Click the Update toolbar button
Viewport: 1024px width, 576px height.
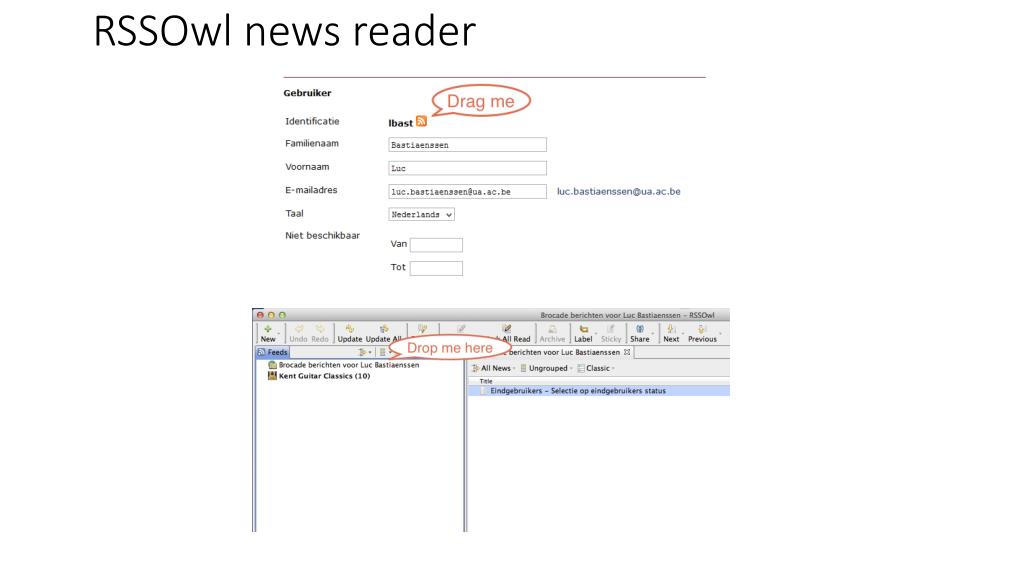[x=349, y=334]
